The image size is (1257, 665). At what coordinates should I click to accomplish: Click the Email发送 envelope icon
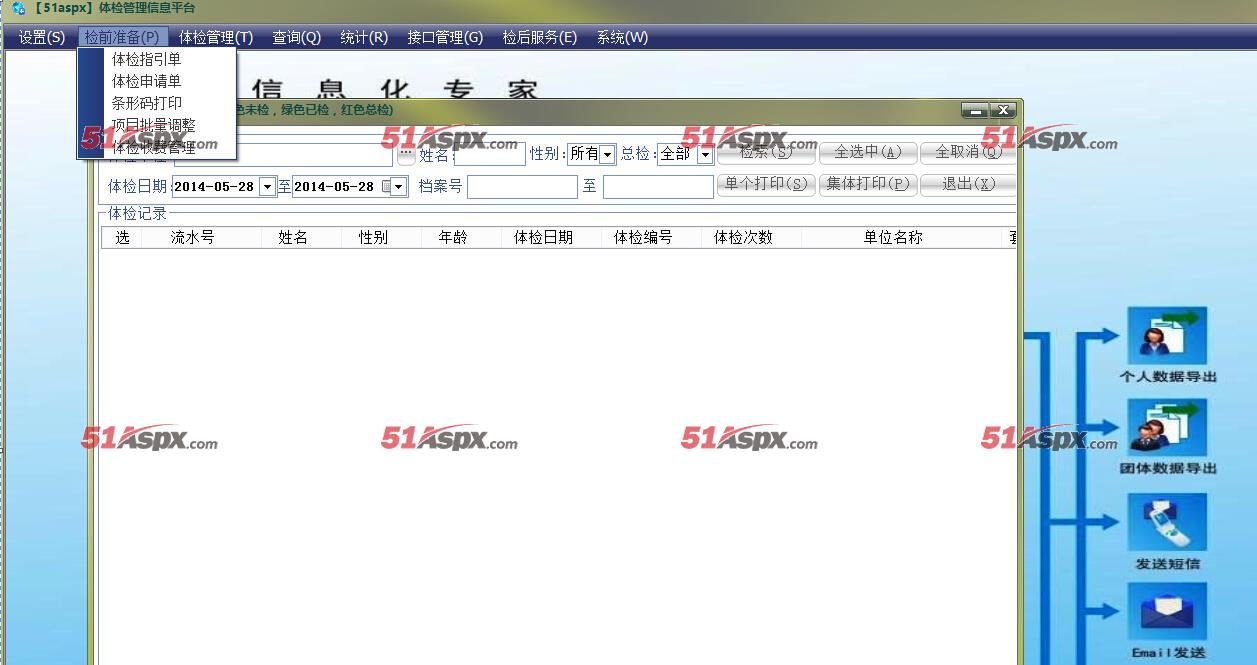pyautogui.click(x=1167, y=612)
